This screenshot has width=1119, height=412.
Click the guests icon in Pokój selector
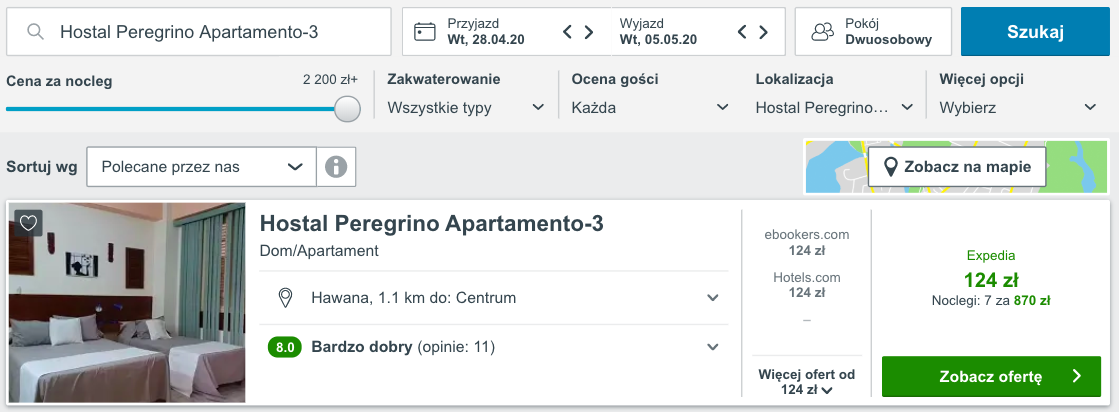point(823,31)
